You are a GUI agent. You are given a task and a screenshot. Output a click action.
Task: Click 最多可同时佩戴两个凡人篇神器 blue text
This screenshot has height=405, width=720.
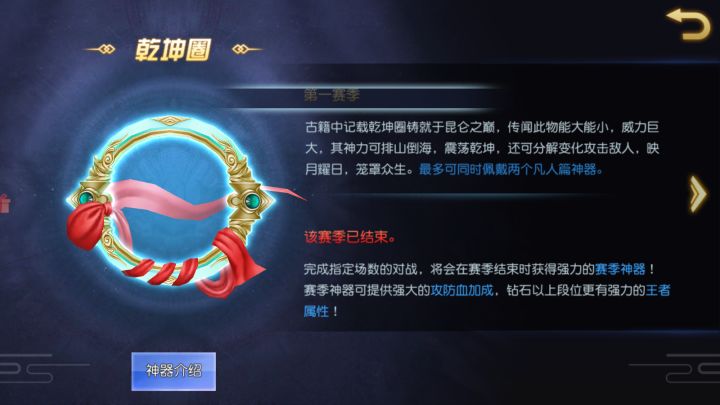(x=511, y=169)
